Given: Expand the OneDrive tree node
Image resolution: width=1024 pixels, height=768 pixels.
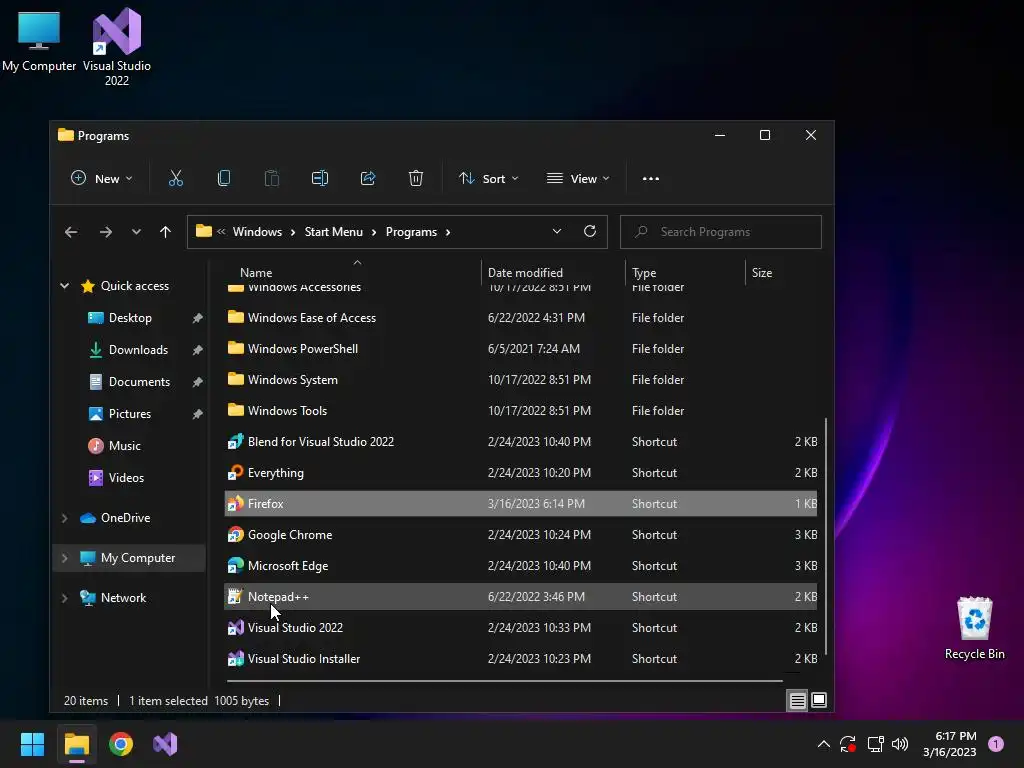Looking at the screenshot, I should pyautogui.click(x=65, y=518).
